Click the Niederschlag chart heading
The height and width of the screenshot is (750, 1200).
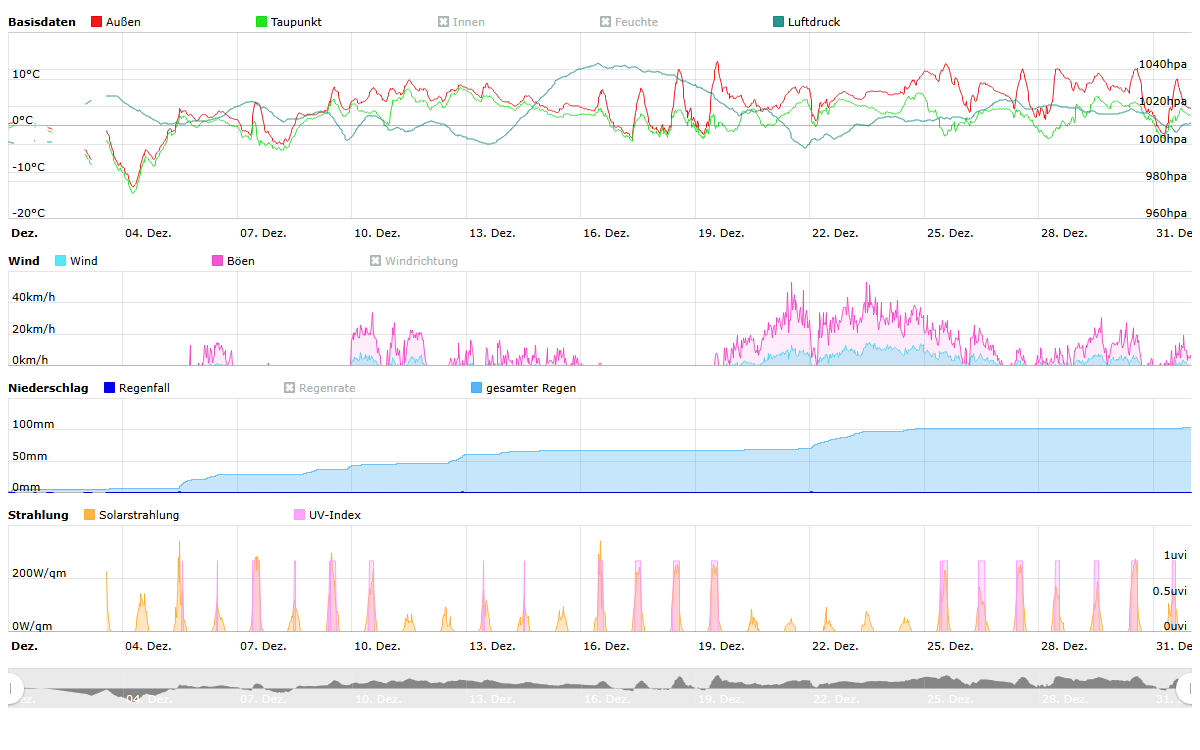(48, 388)
